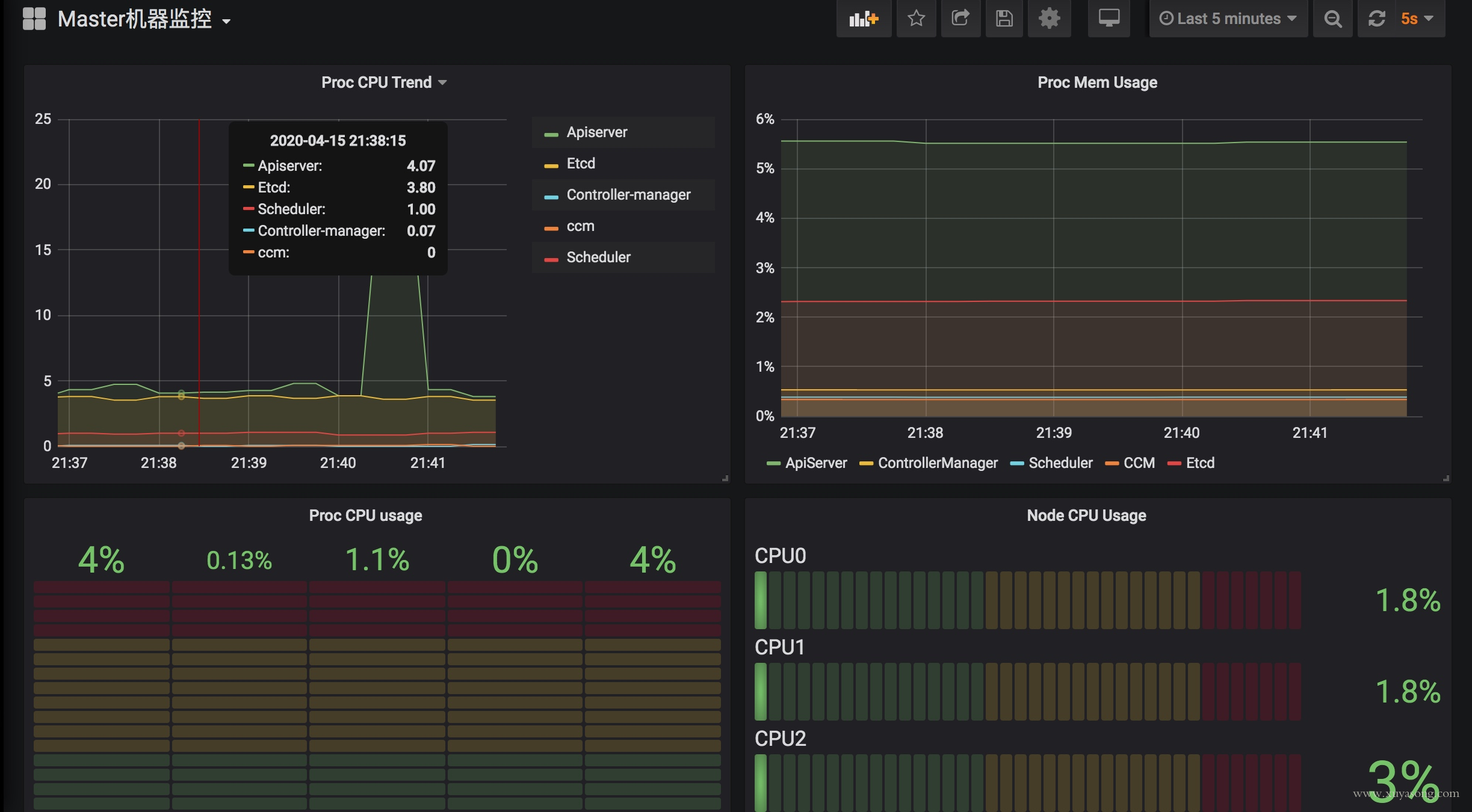The width and height of the screenshot is (1472, 812).
Task: Expand the 5s refresh interval dropdown
Action: pyautogui.click(x=1417, y=19)
